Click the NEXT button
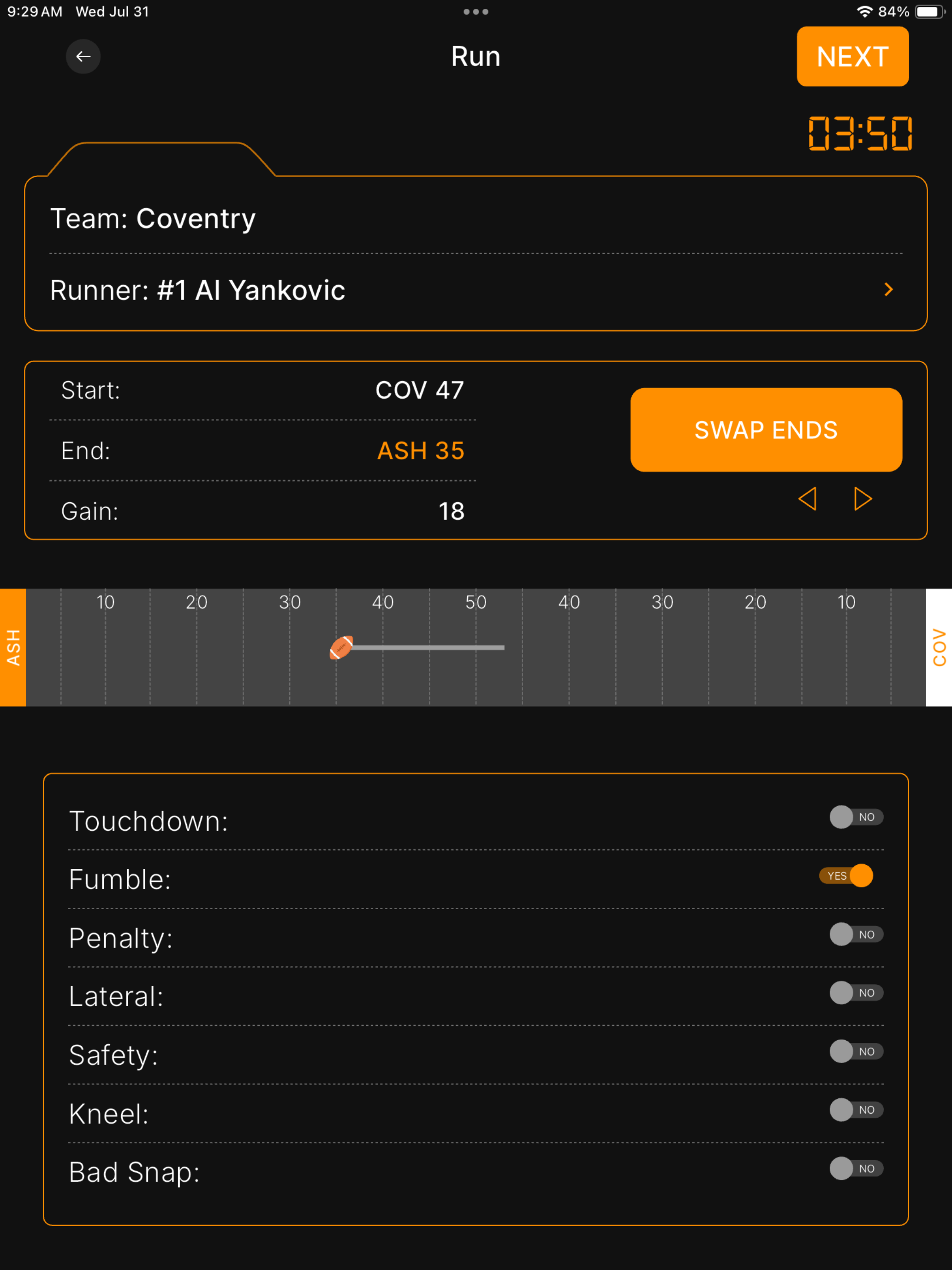 click(852, 56)
